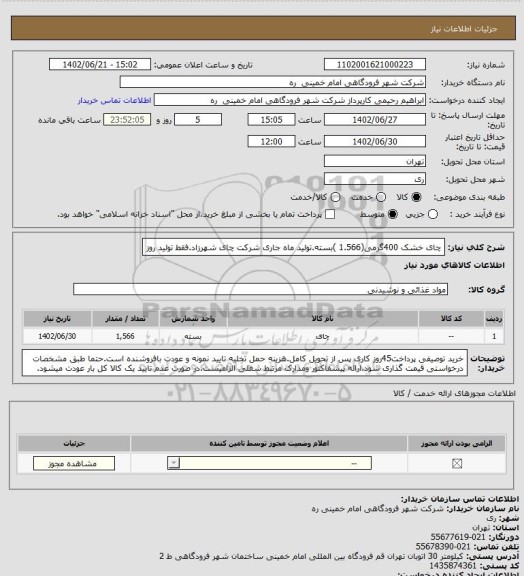Viewport: 524px width, 576px height.
Task: Click the remaining time 23:52:05 field
Action: click(x=127, y=120)
